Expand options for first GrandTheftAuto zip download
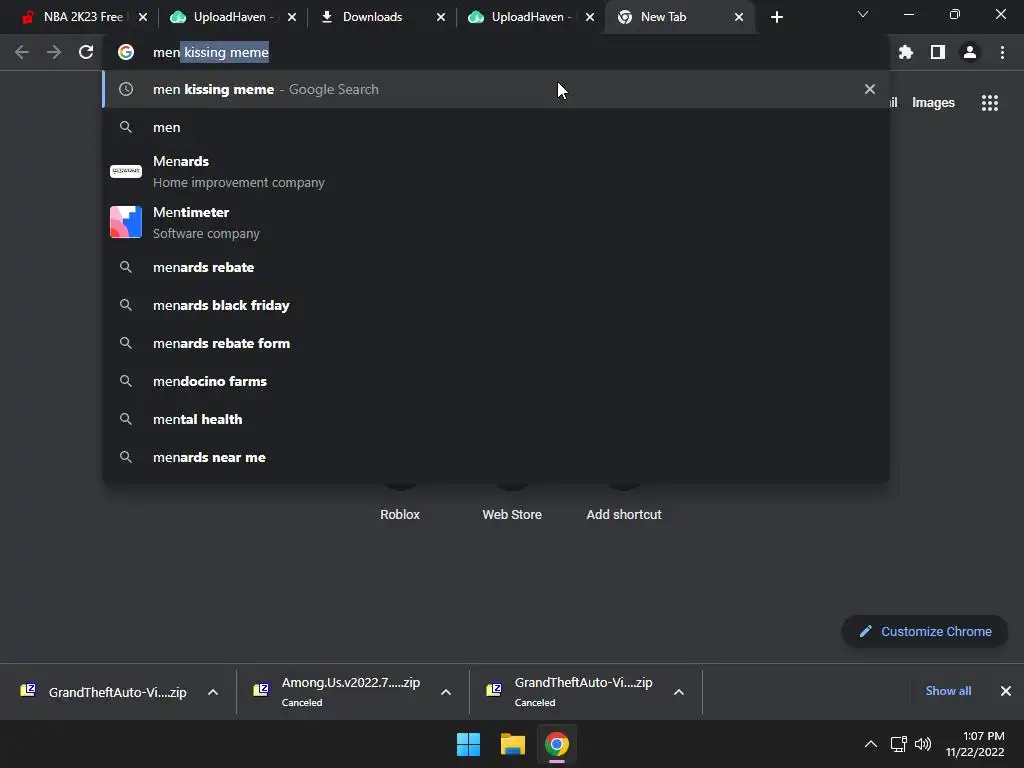The image size is (1024, 768). (x=213, y=692)
